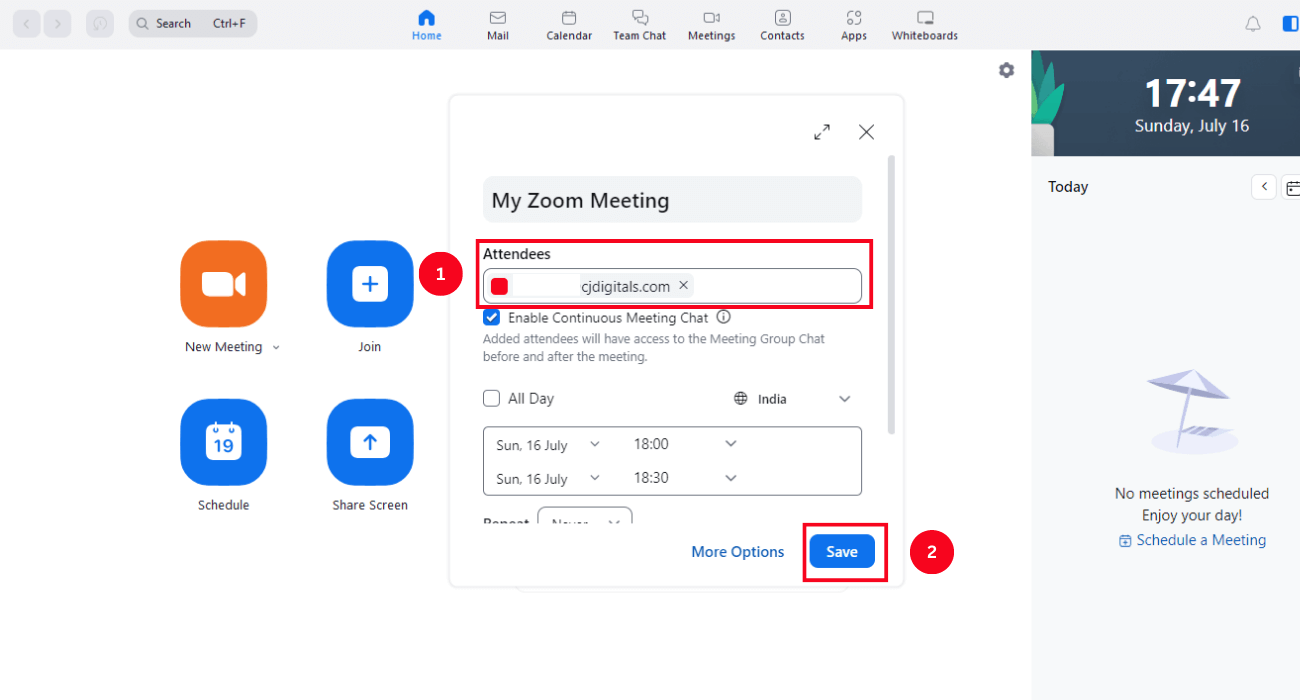The image size is (1300, 700).
Task: Open the 18:30 end time dropdown
Action: 685,478
